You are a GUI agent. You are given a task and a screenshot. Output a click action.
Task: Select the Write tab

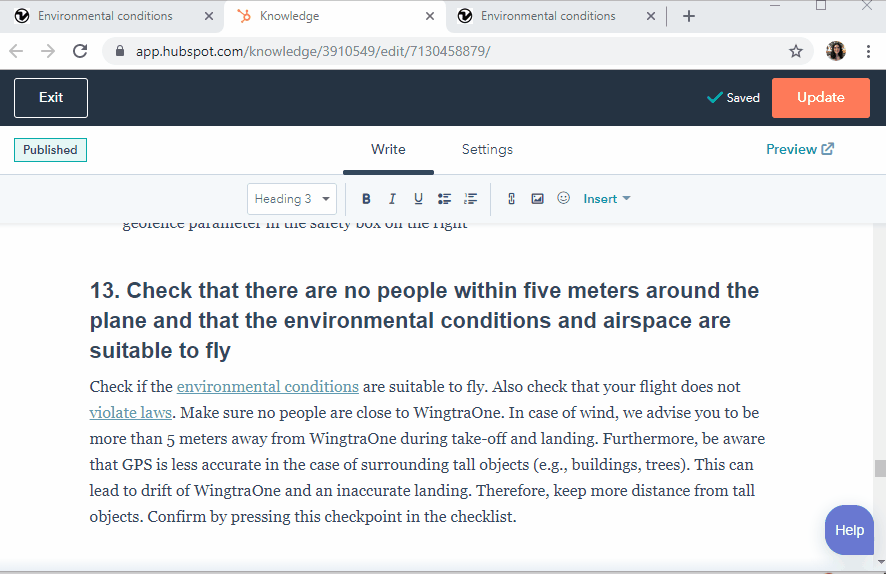point(388,149)
